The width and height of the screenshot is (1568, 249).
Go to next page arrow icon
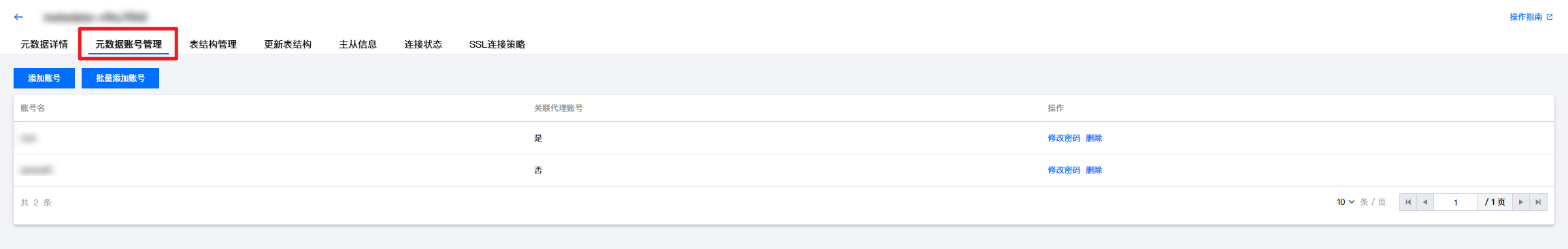click(x=1521, y=202)
